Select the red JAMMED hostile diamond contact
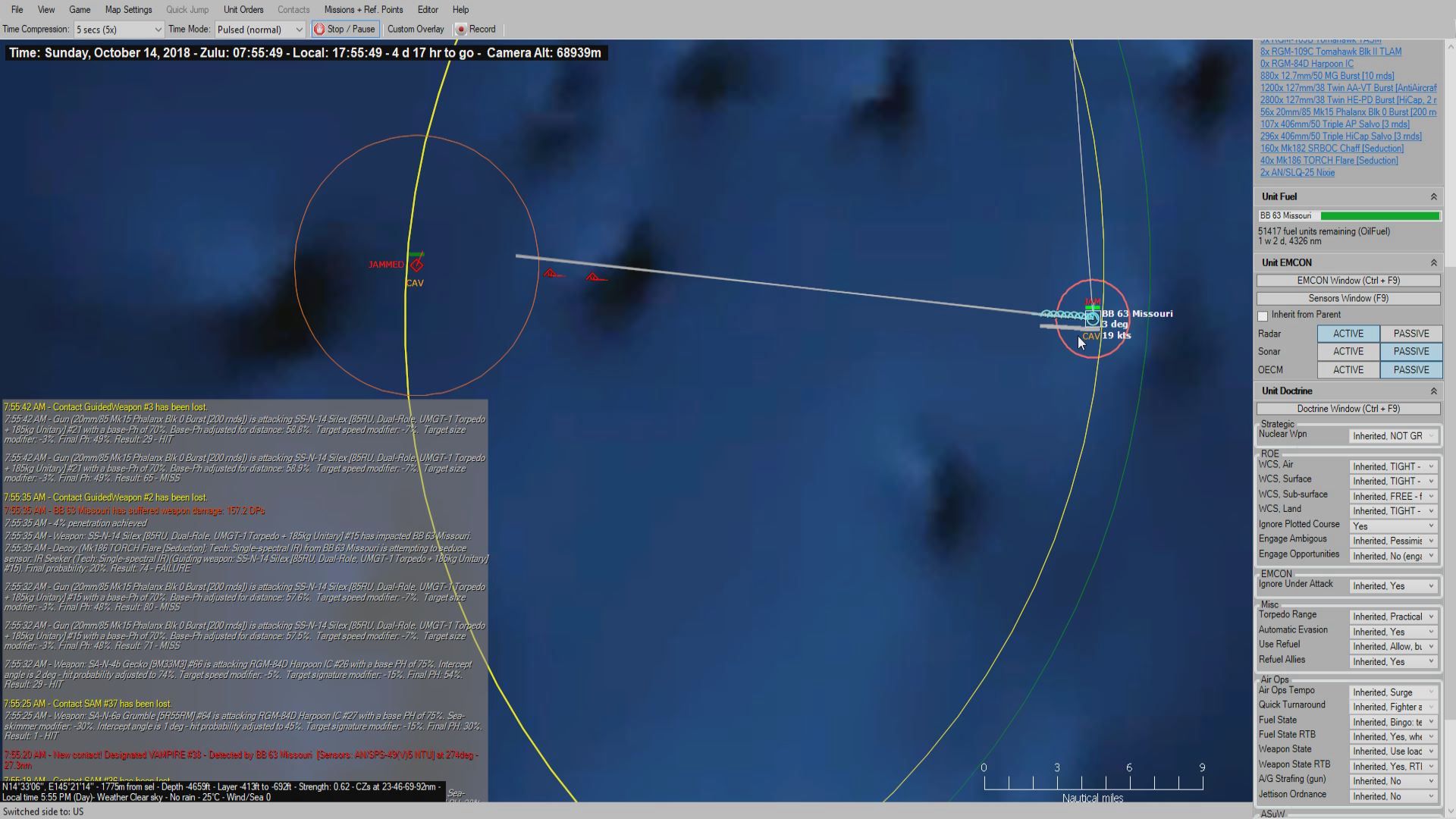Image resolution: width=1456 pixels, height=819 pixels. tap(416, 265)
